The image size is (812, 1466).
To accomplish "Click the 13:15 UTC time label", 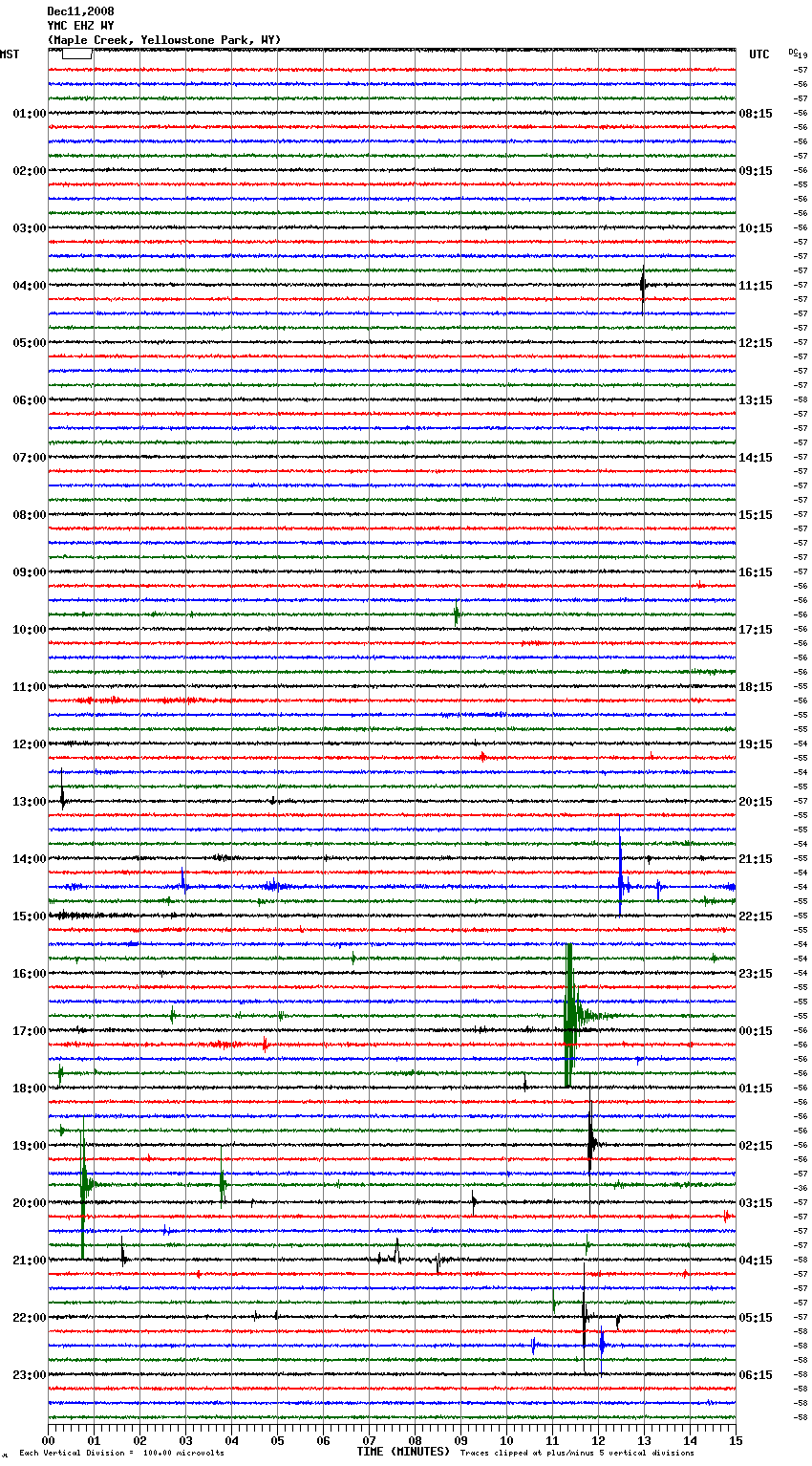I will point(756,400).
